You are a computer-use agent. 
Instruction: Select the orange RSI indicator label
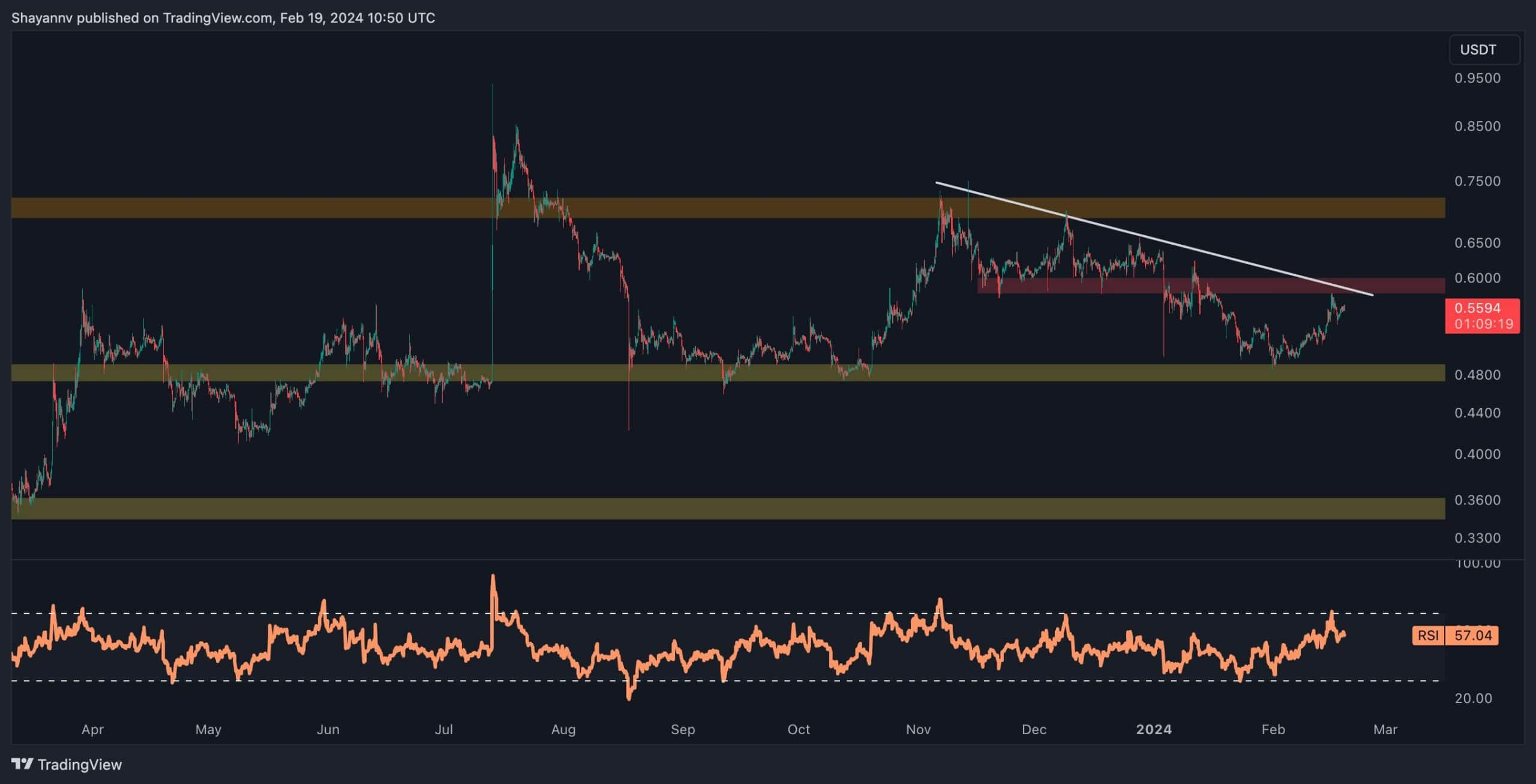[x=1427, y=635]
